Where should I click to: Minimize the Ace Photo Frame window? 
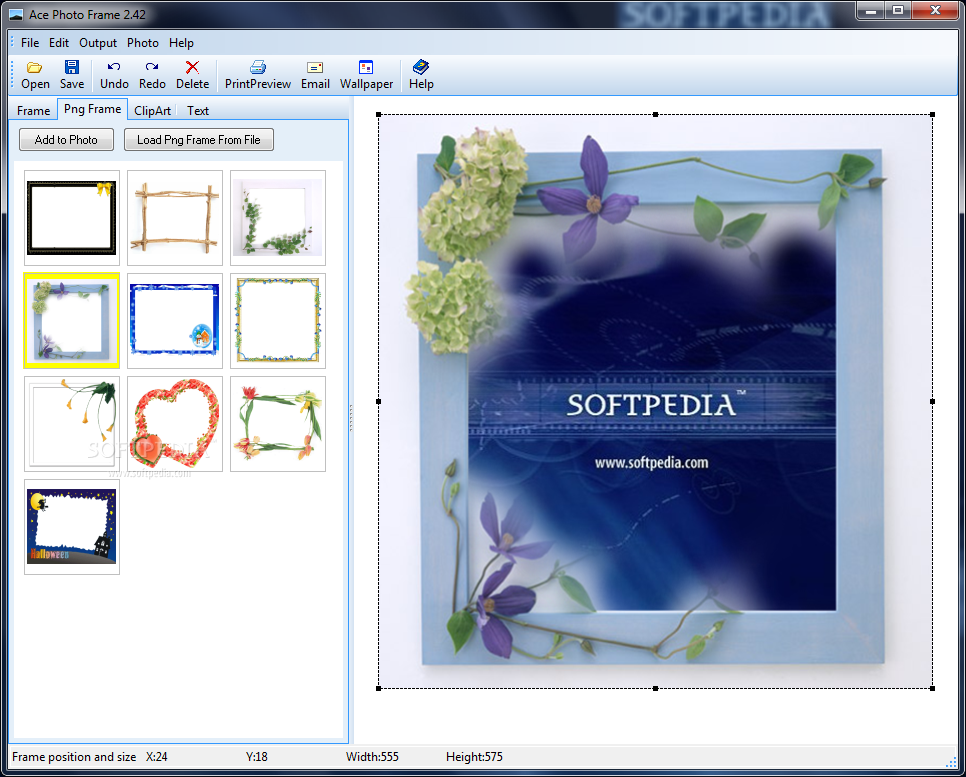[x=871, y=10]
